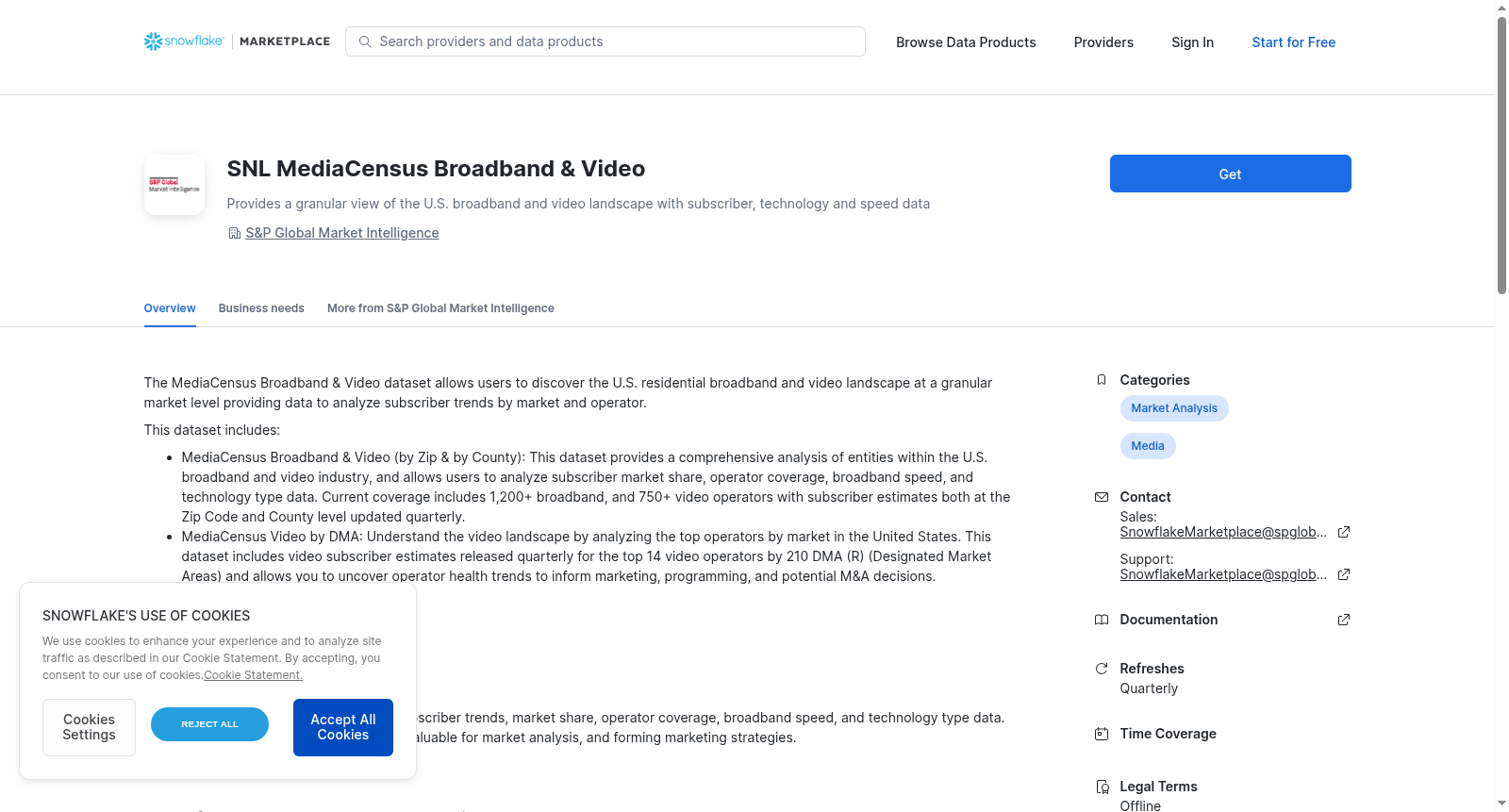Open Cookies Settings

[x=89, y=727]
